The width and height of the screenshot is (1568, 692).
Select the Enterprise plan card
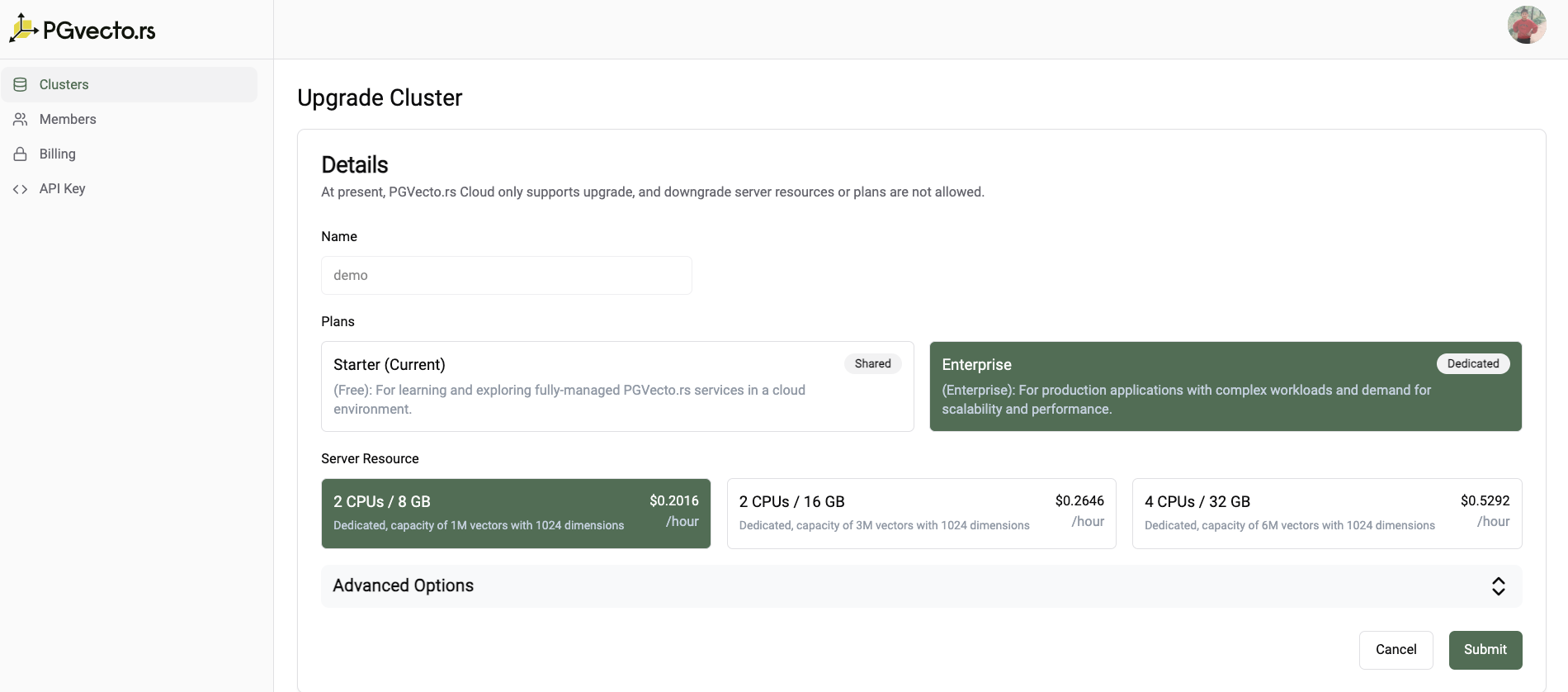pos(1226,386)
